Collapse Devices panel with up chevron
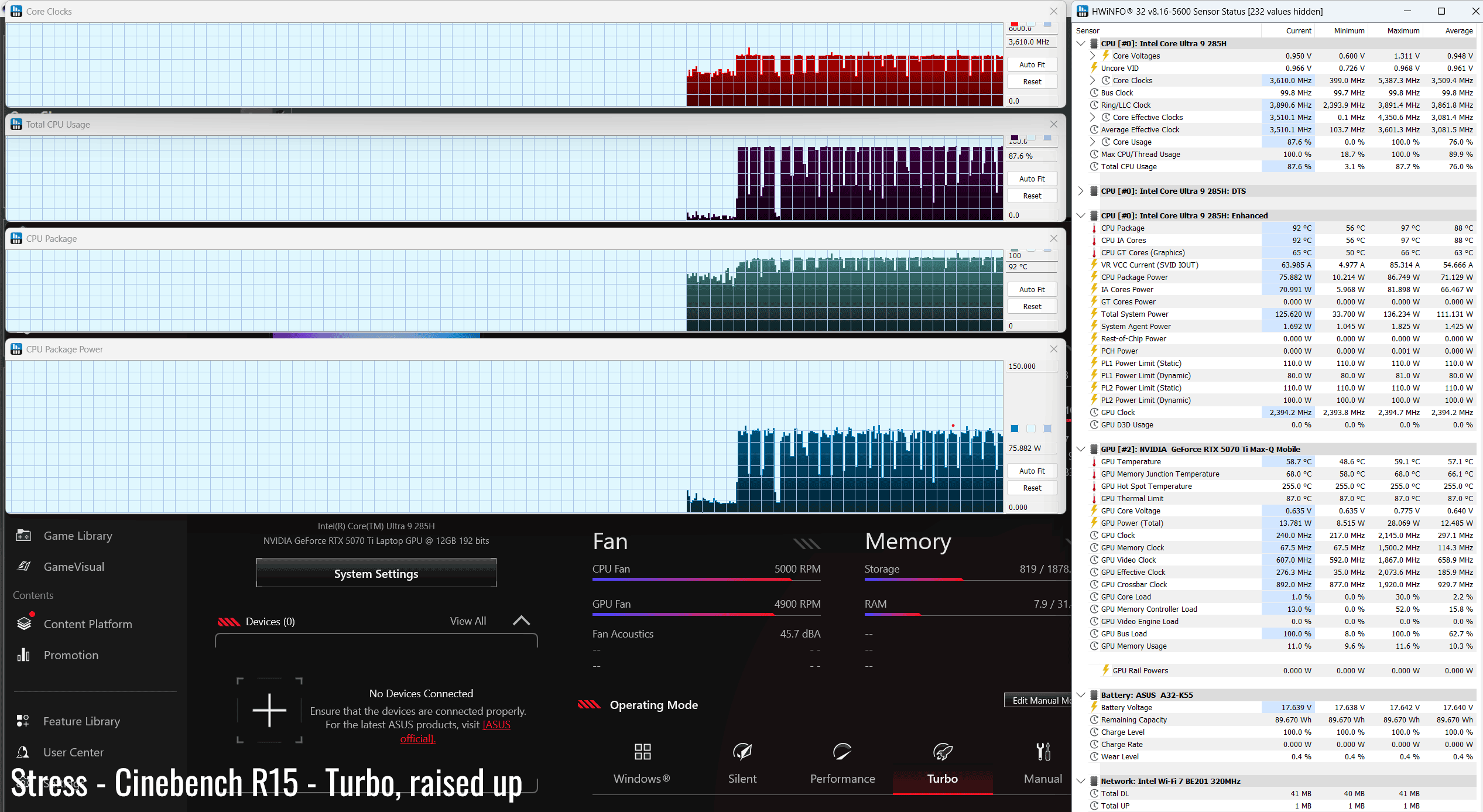The width and height of the screenshot is (1483, 812). coord(521,621)
